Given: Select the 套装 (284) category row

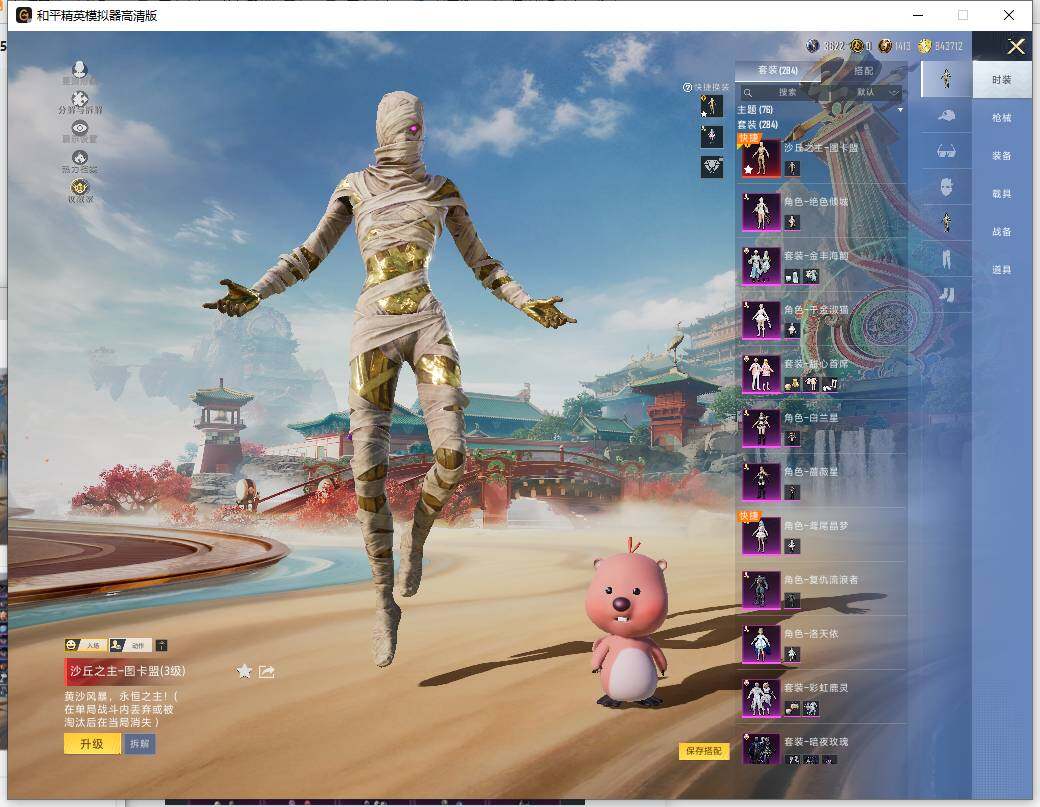Looking at the screenshot, I should (x=820, y=125).
